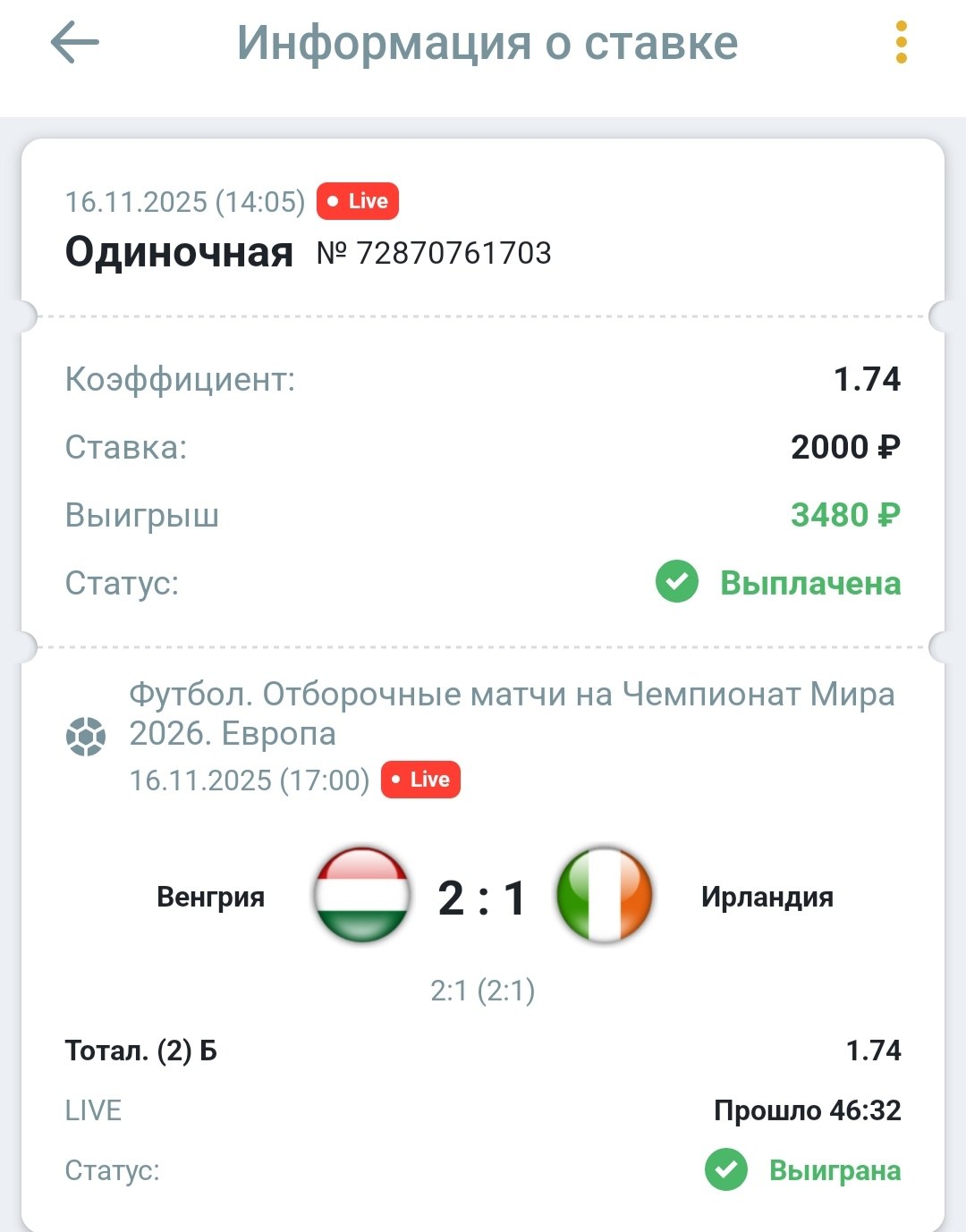This screenshot has height=1232, width=966.
Task: Tap the Информация о ставке header title
Action: [487, 43]
